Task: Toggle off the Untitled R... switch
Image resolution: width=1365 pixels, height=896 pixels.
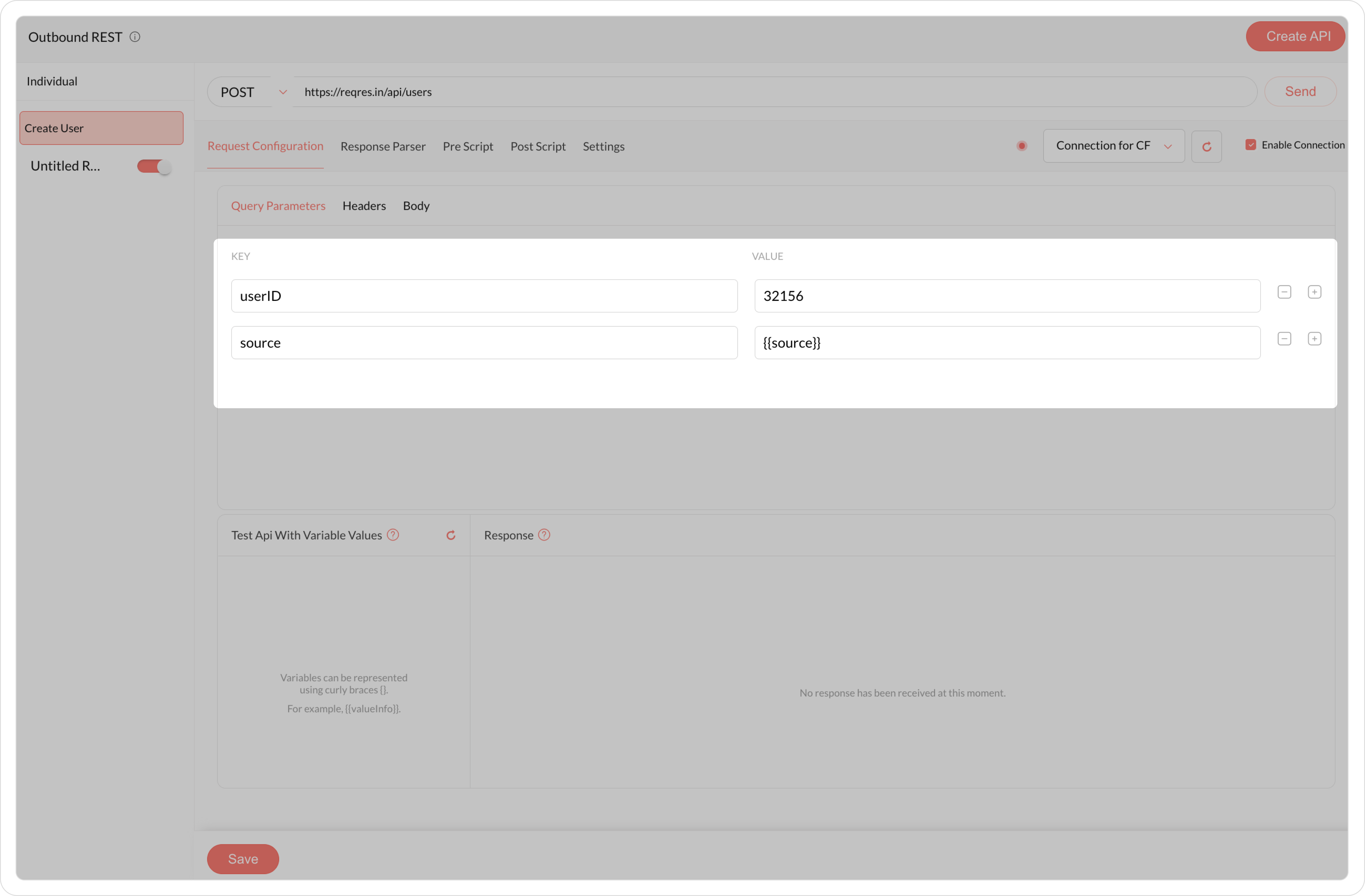Action: (x=154, y=167)
